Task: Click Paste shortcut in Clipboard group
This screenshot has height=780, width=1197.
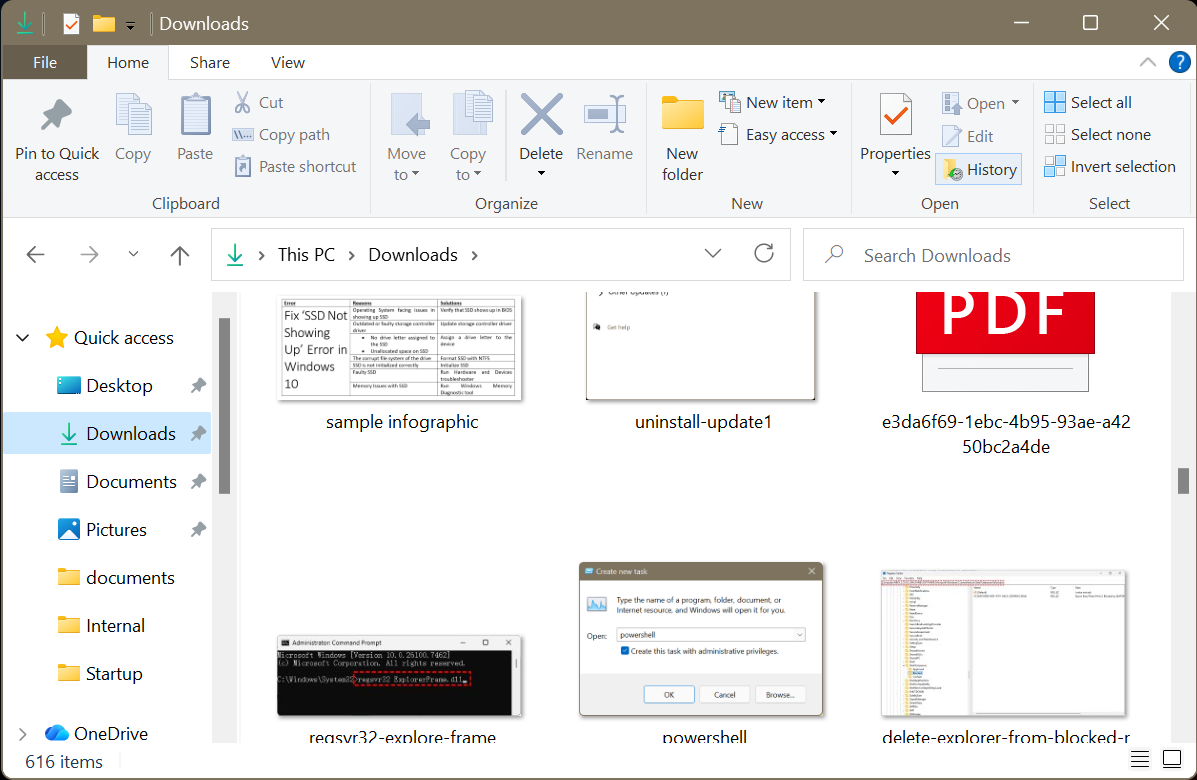Action: 295,166
